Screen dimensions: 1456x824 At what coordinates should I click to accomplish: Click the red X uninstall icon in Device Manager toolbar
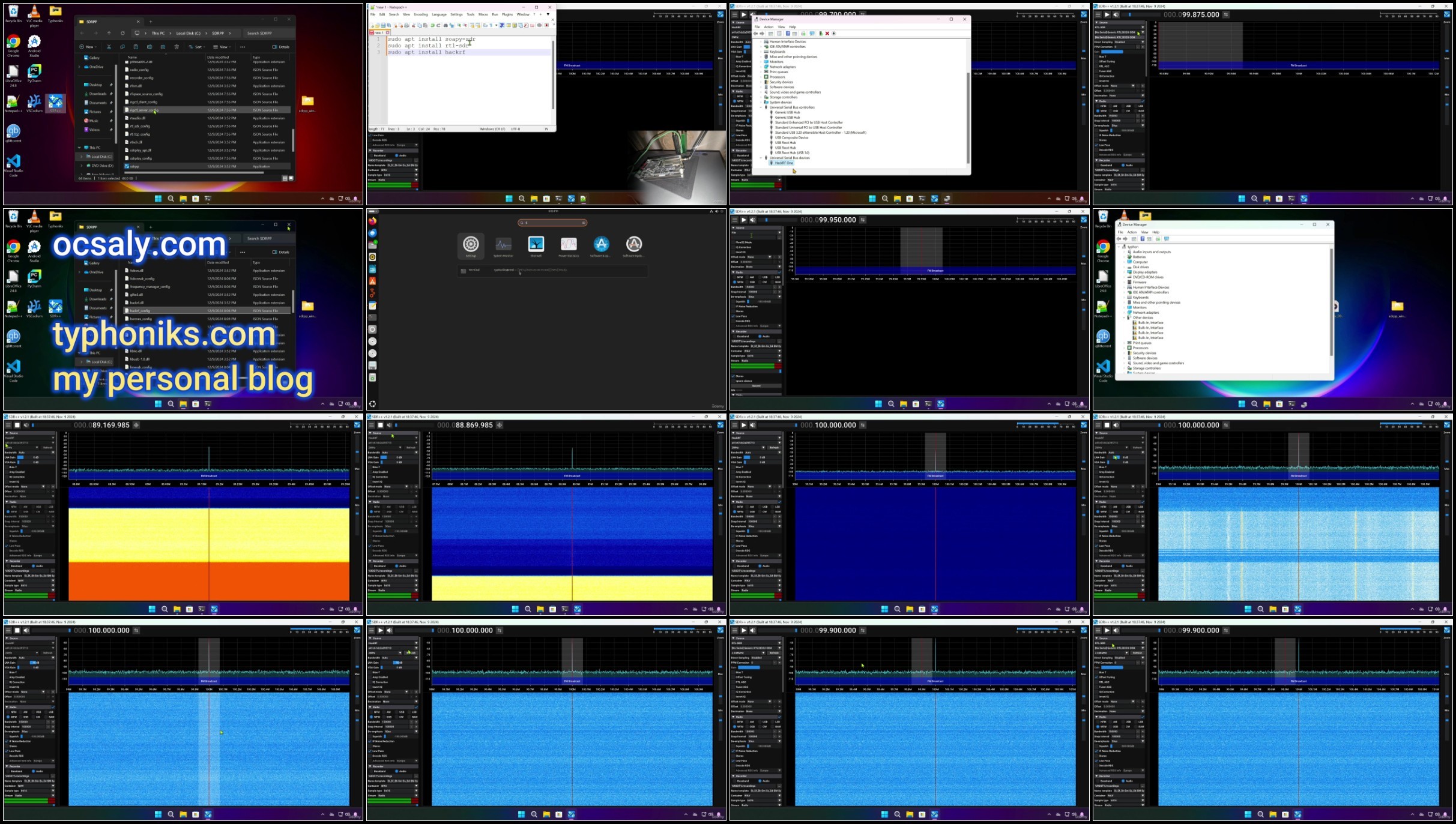[827, 34]
